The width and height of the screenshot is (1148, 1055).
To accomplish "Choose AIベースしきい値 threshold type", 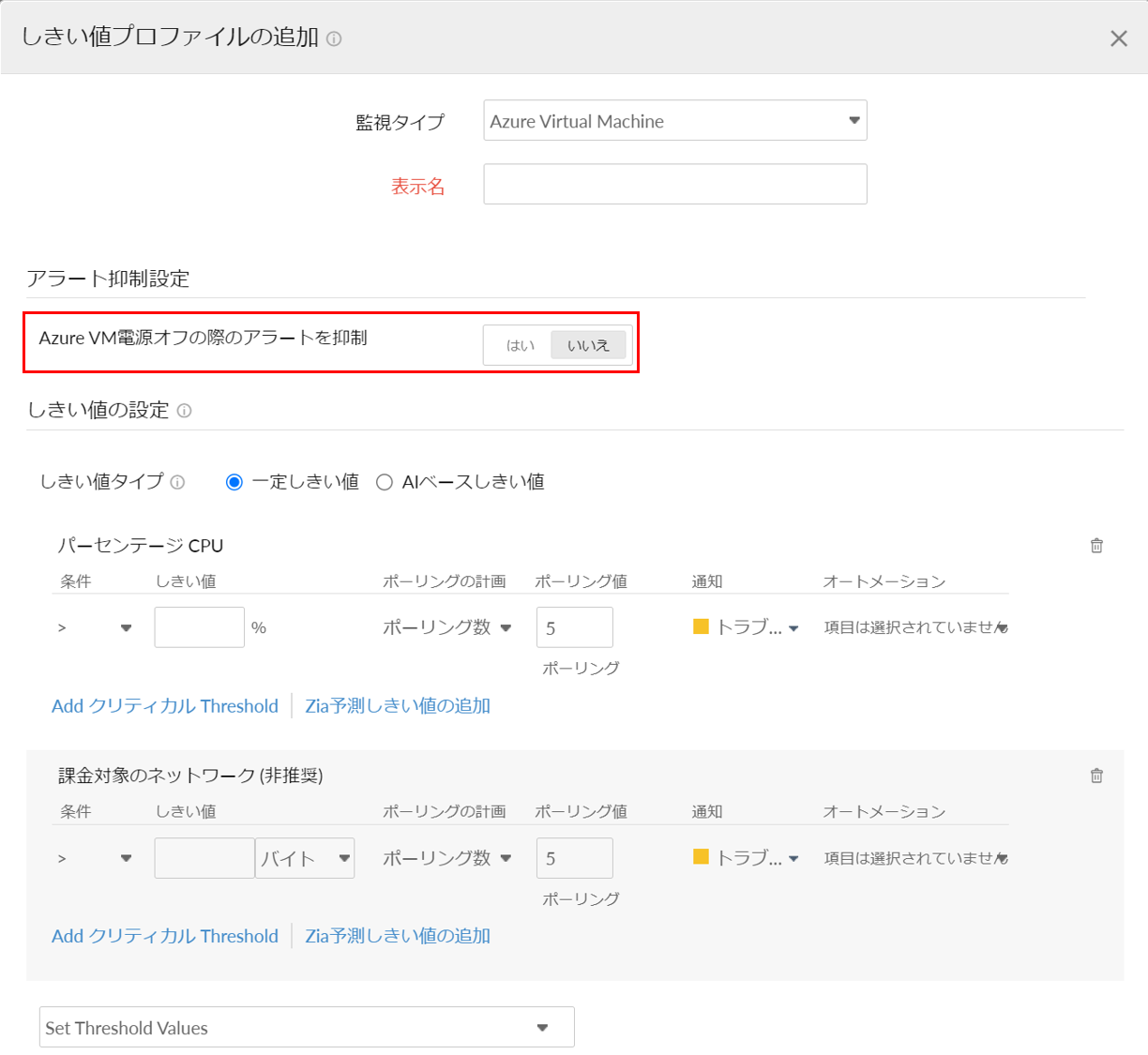I will [384, 481].
